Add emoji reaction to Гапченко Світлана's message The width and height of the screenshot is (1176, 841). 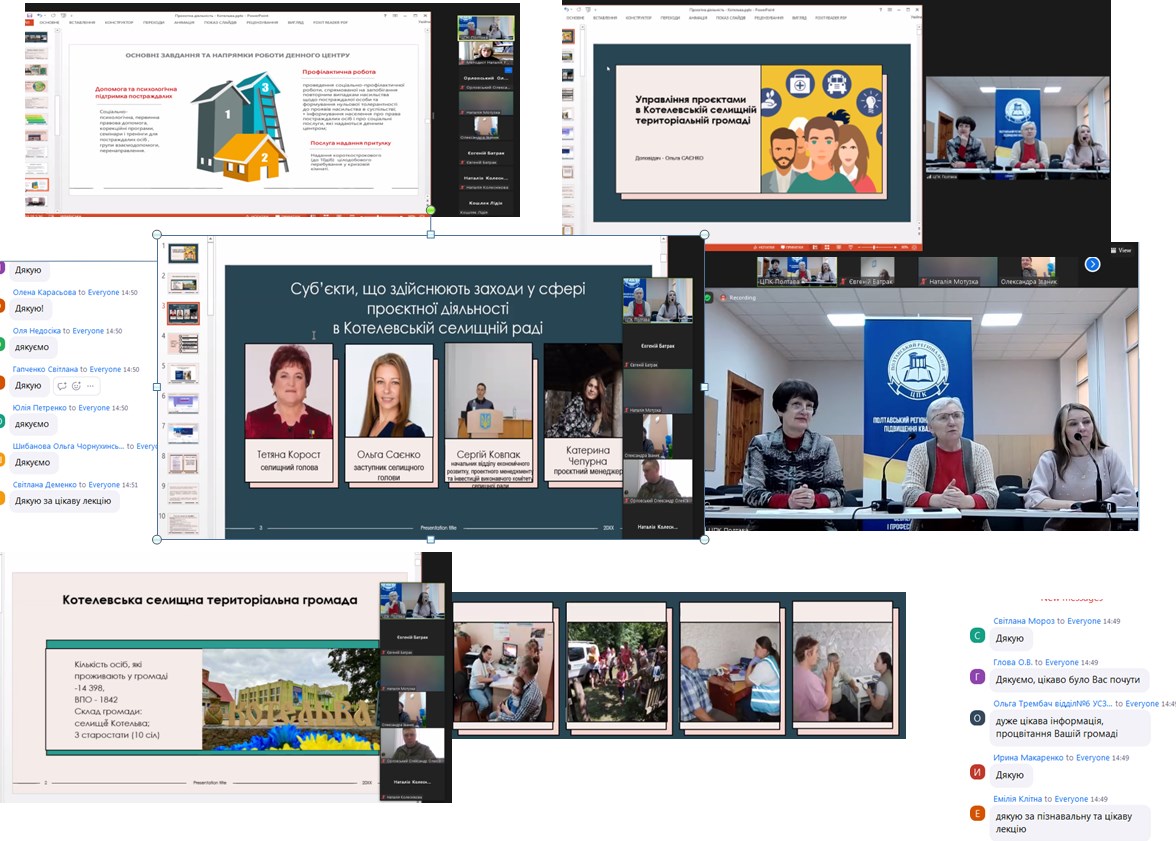(x=76, y=386)
